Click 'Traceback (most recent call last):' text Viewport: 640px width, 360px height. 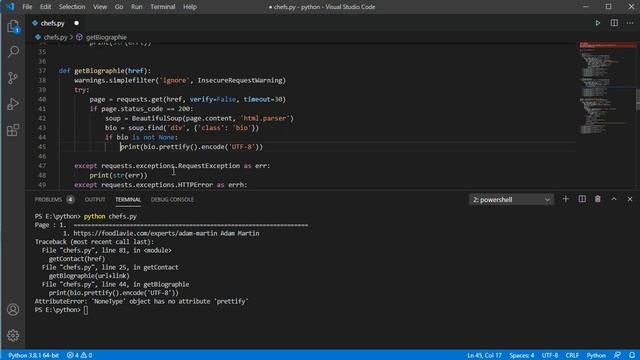[x=94, y=242]
